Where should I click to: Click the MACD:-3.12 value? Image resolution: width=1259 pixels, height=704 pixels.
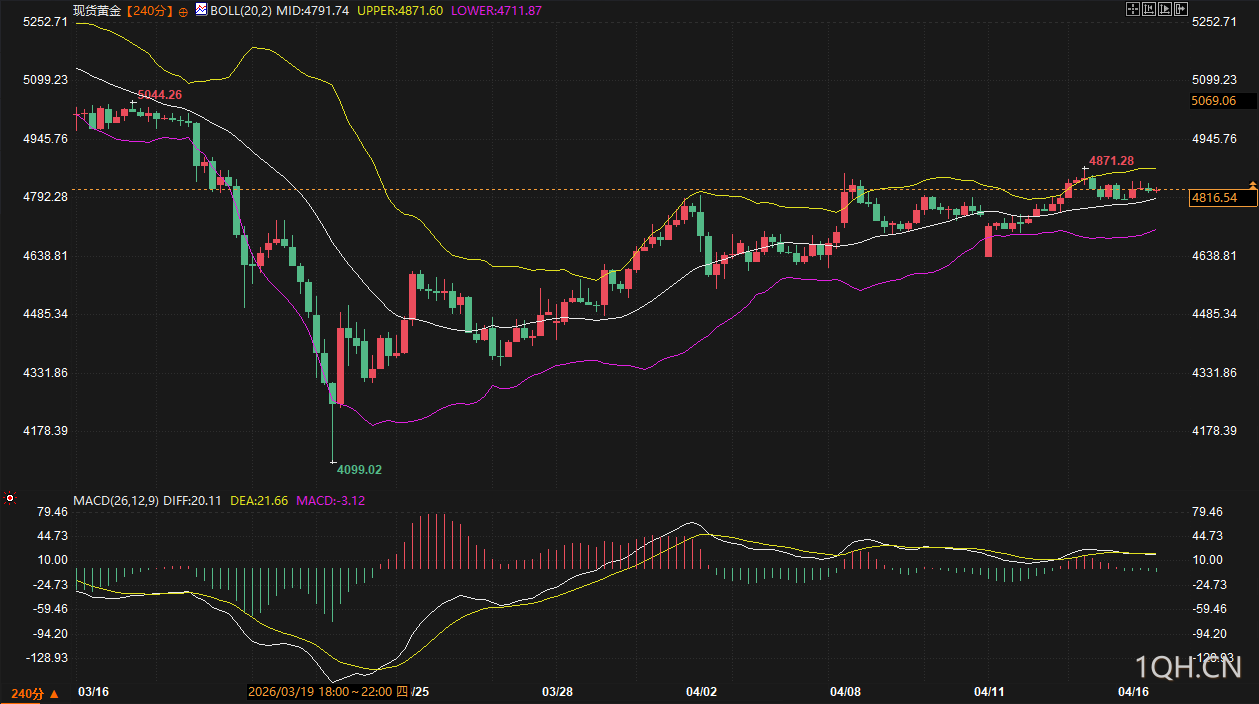[x=330, y=500]
